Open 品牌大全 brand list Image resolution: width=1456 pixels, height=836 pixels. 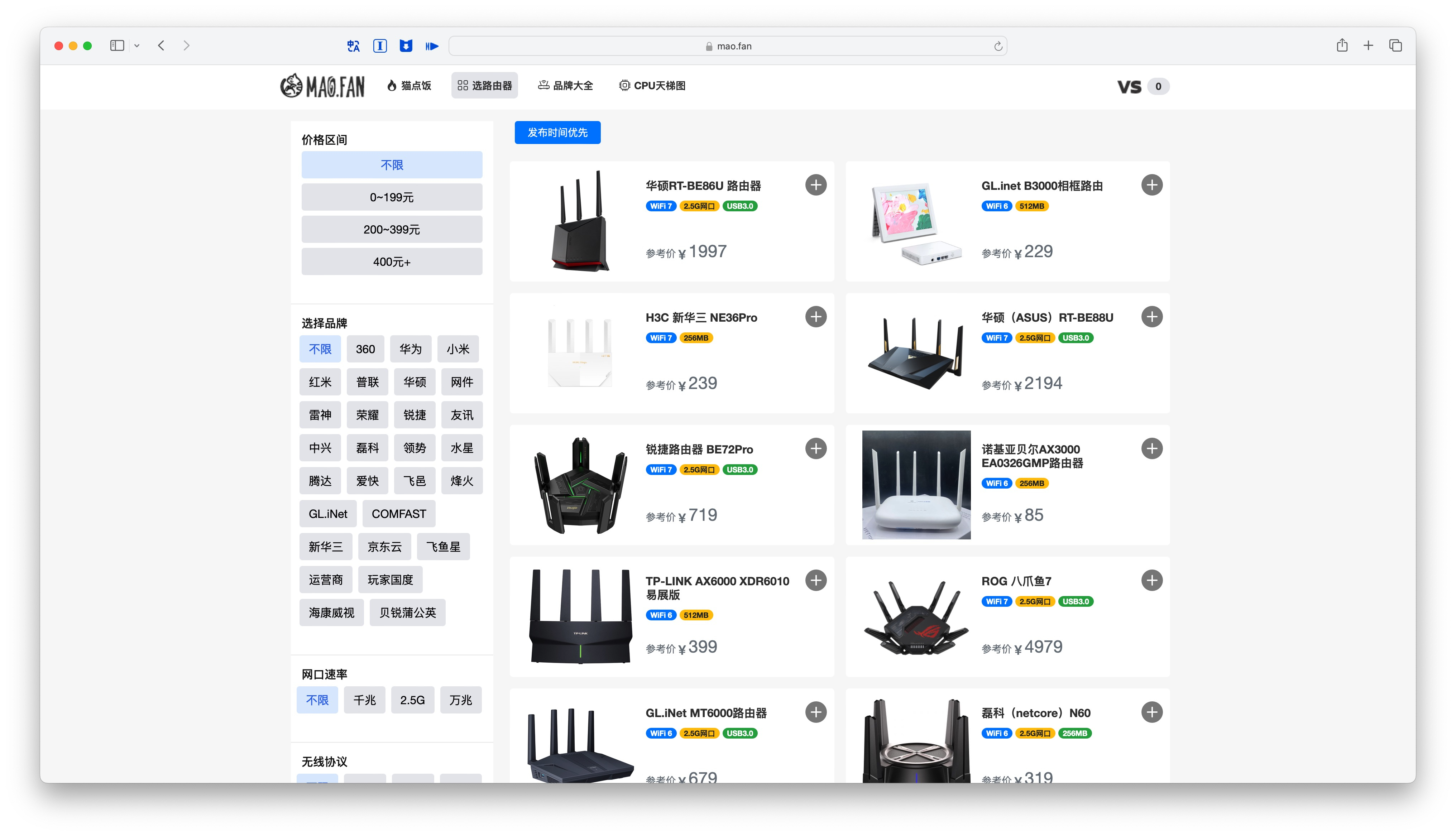point(565,86)
